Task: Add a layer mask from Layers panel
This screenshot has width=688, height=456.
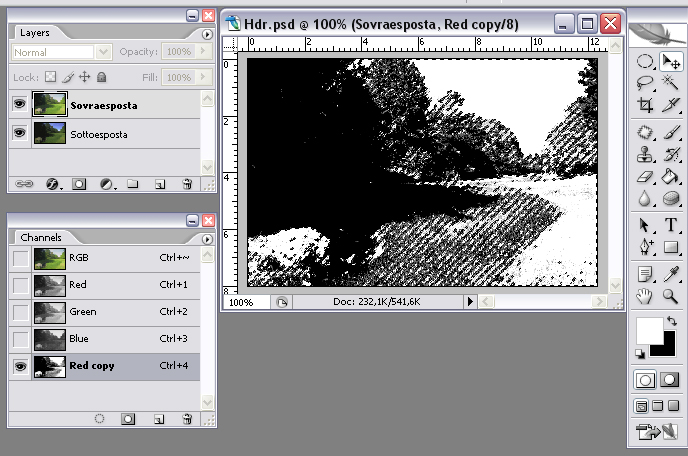Action: point(79,184)
